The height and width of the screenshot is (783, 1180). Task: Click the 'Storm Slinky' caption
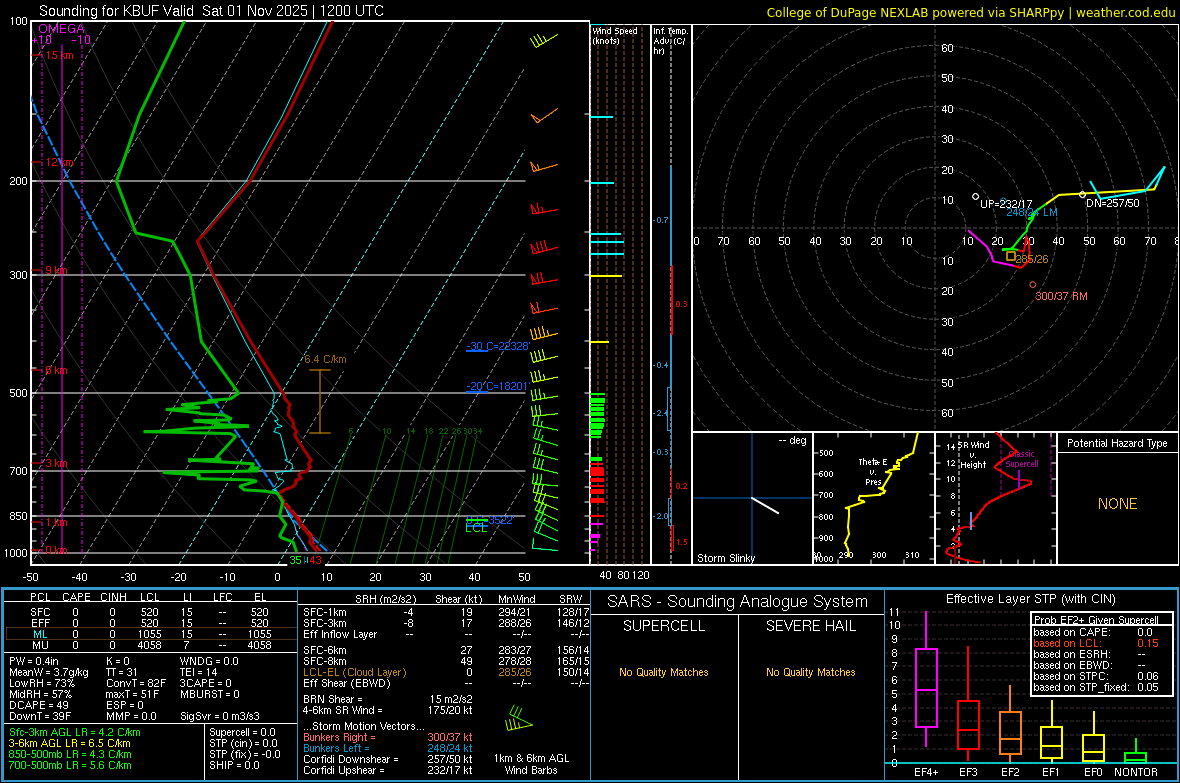(x=725, y=558)
